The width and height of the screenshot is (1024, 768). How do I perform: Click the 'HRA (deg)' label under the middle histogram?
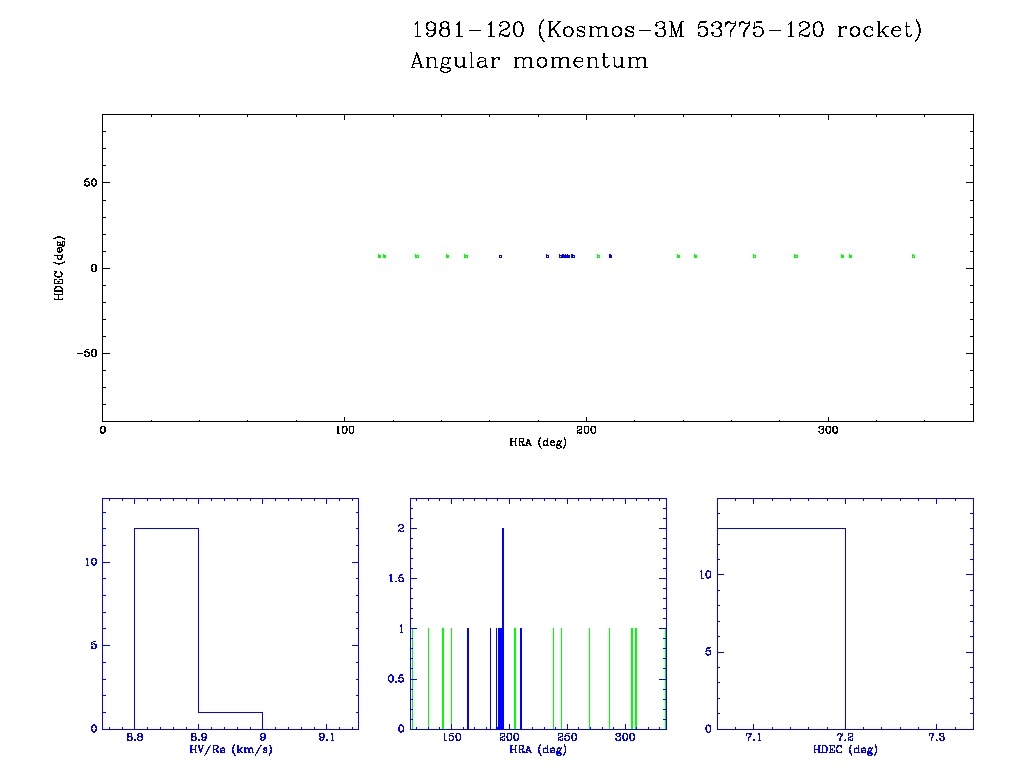[537, 749]
